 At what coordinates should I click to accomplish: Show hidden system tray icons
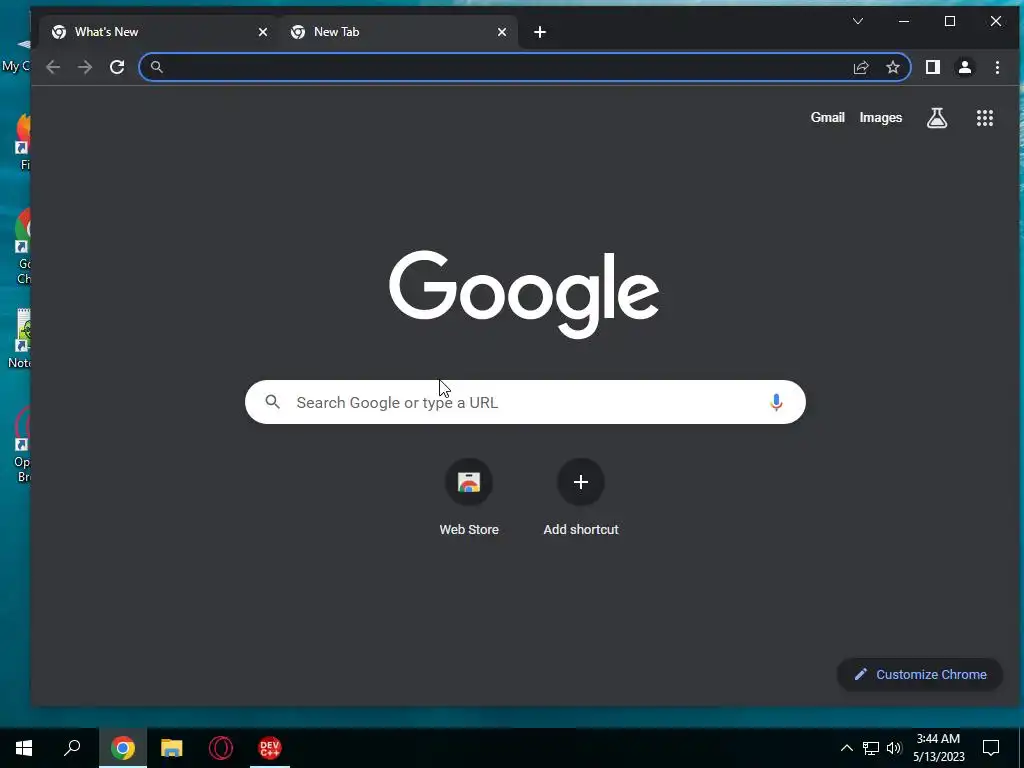846,748
